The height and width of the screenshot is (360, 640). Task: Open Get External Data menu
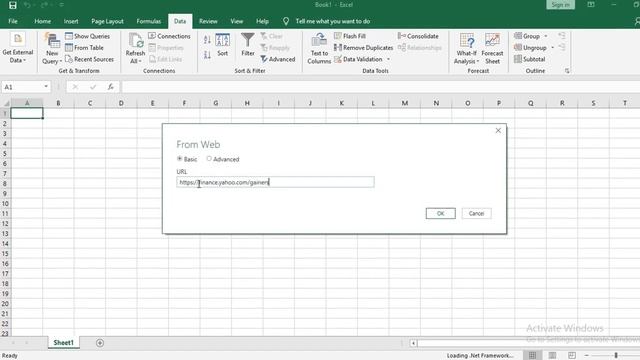18,48
